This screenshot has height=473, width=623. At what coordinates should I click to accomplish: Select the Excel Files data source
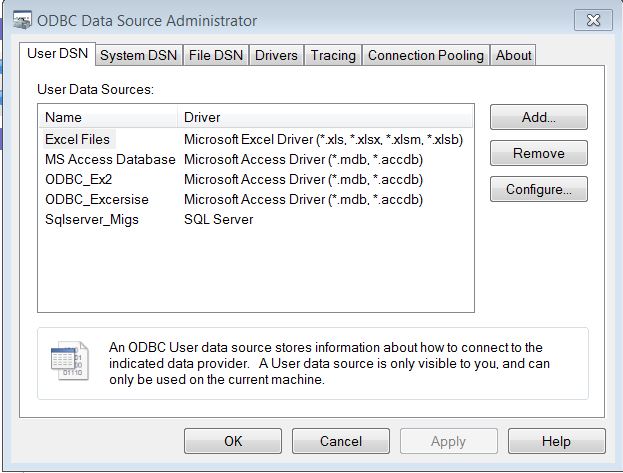pos(77,139)
